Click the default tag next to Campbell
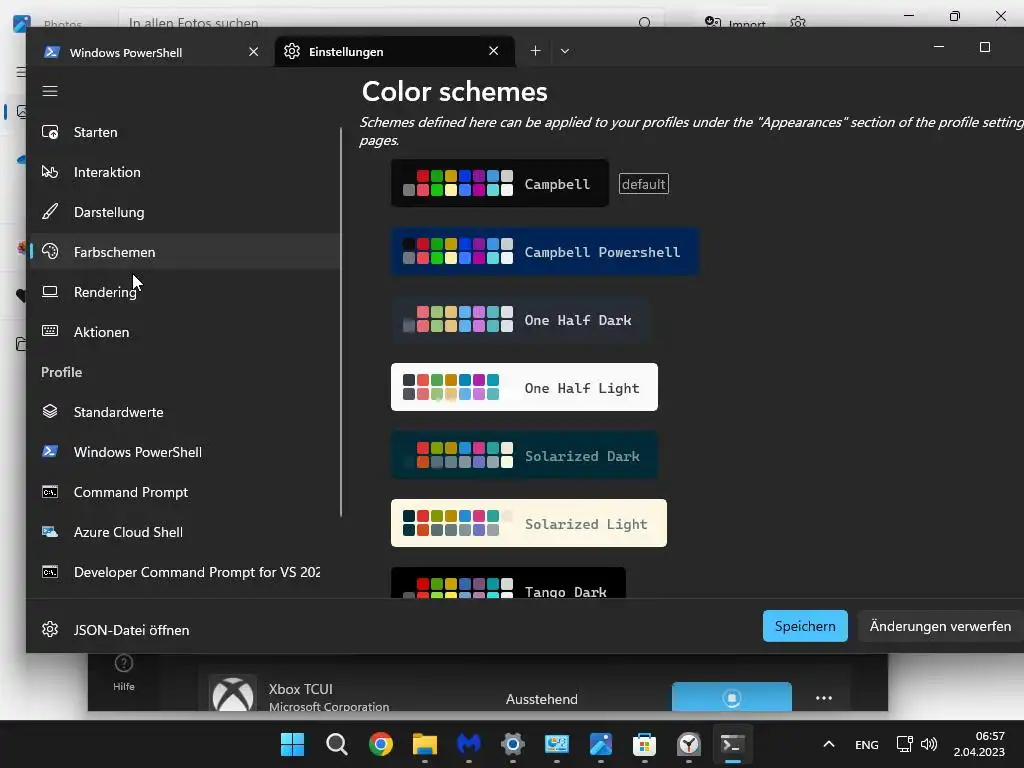Screen dimensions: 1024x768 tap(643, 184)
